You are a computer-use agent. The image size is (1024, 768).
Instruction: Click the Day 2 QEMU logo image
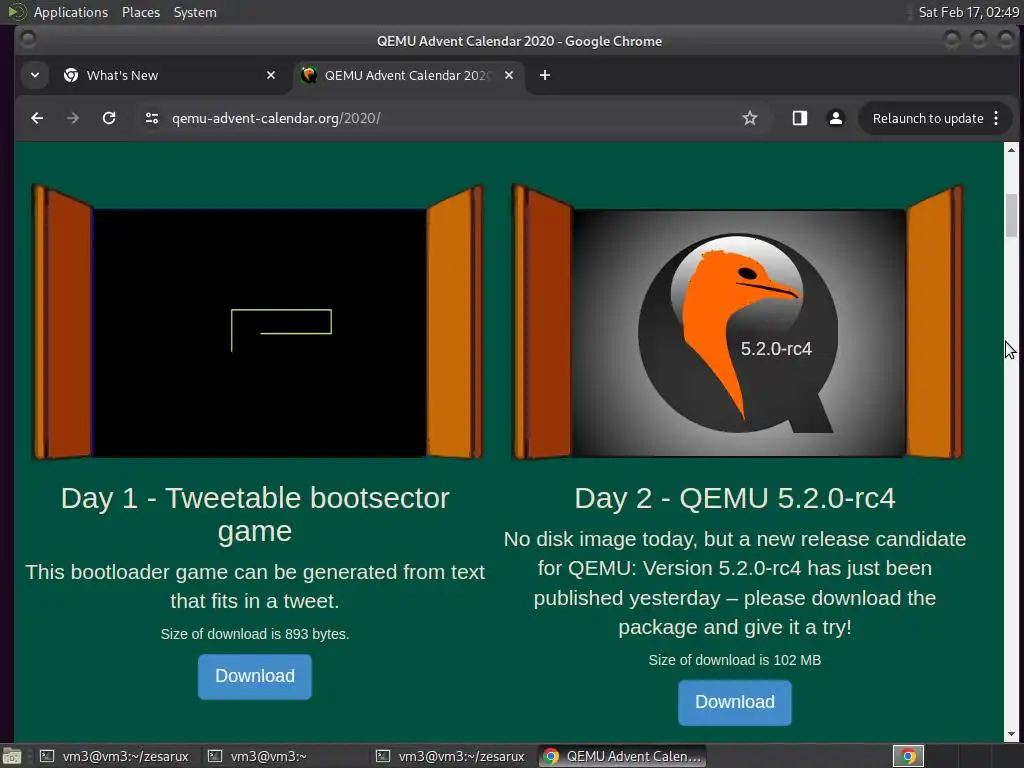point(739,333)
